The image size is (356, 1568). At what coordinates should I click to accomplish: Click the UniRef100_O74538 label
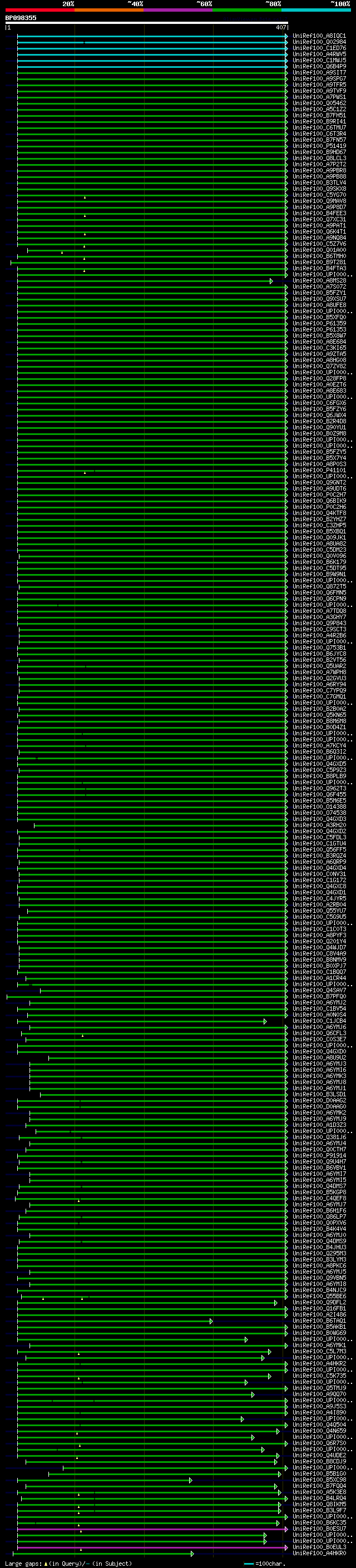(319, 813)
